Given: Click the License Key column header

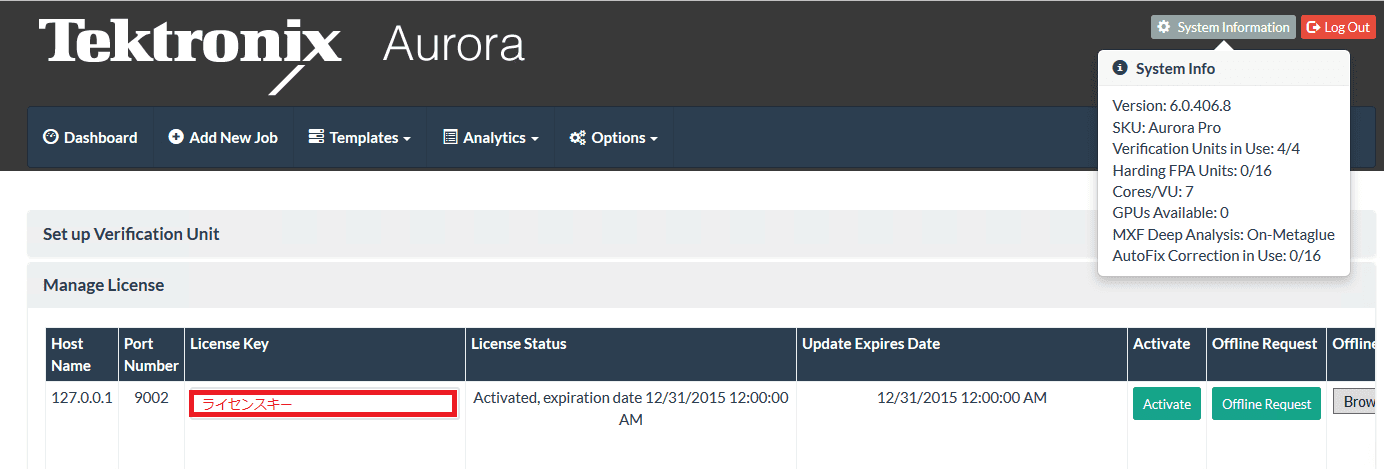Looking at the screenshot, I should [324, 354].
